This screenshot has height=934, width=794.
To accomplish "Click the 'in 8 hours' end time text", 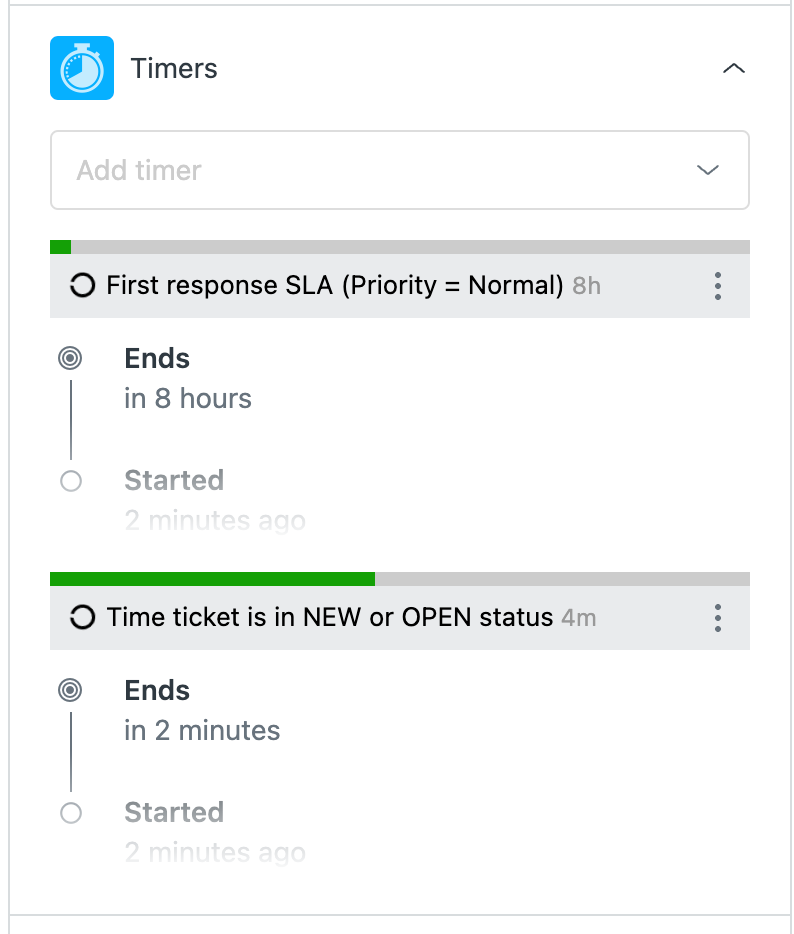I will click(x=188, y=399).
